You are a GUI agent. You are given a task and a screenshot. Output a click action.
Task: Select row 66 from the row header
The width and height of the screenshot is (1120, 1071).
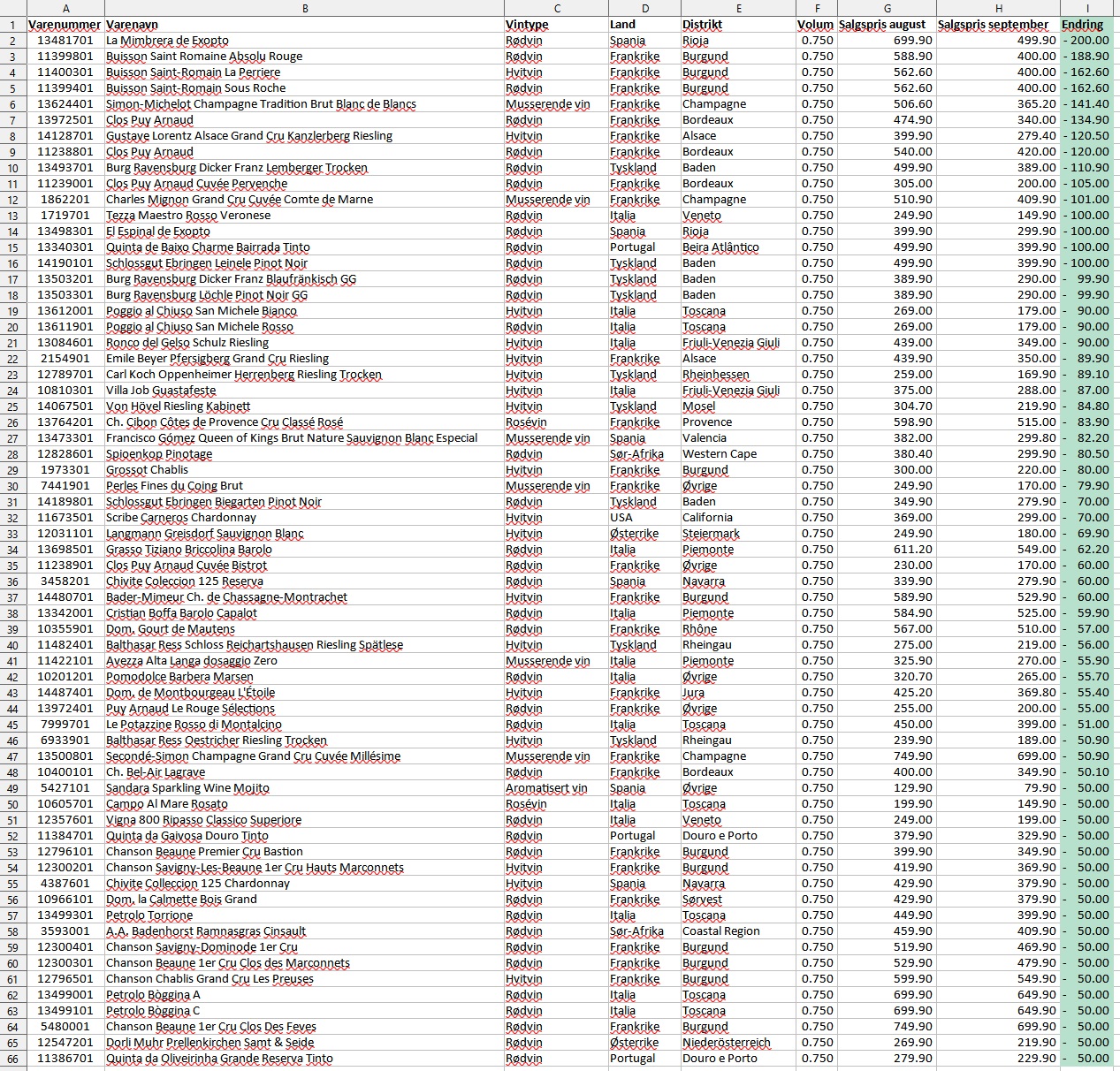12,1059
